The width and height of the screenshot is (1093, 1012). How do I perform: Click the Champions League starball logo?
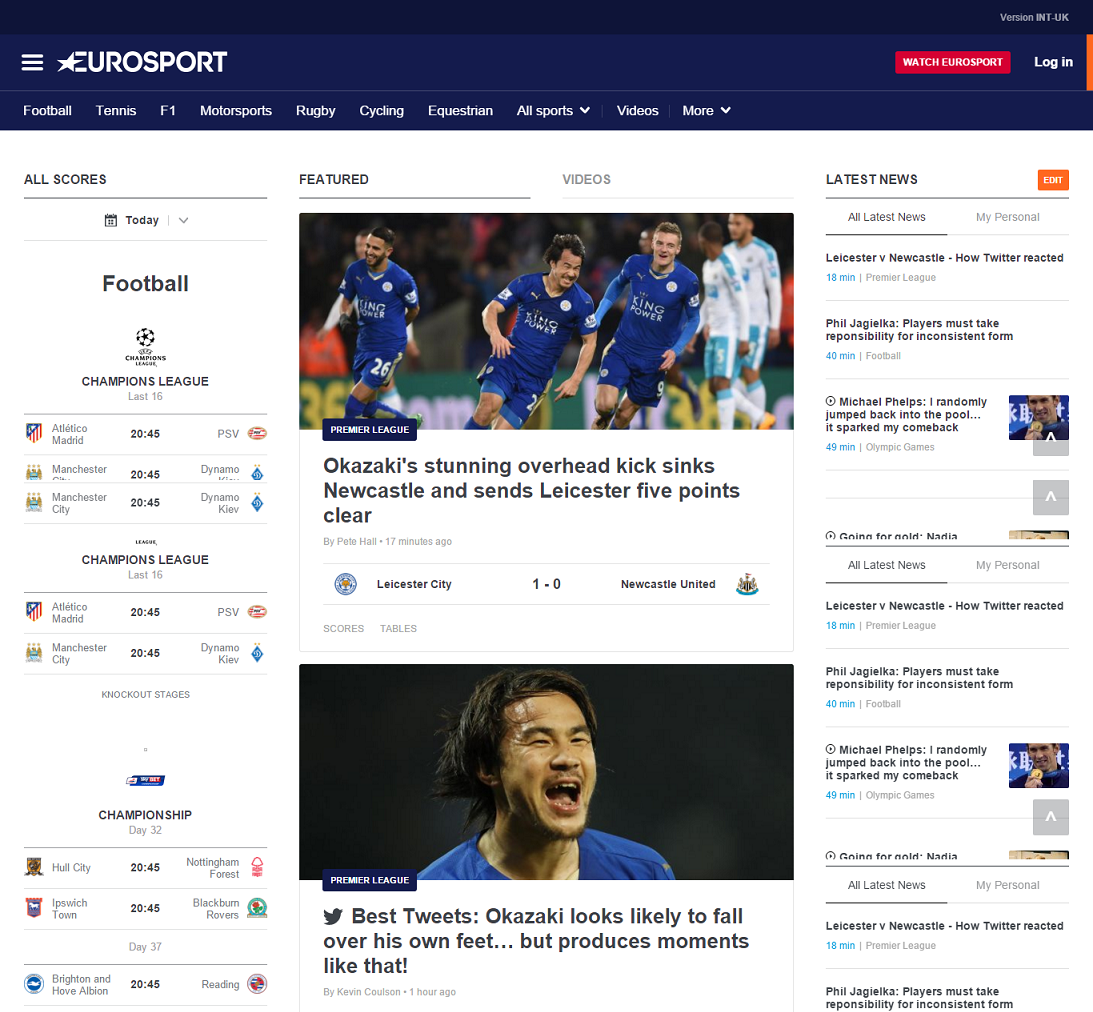[x=145, y=346]
